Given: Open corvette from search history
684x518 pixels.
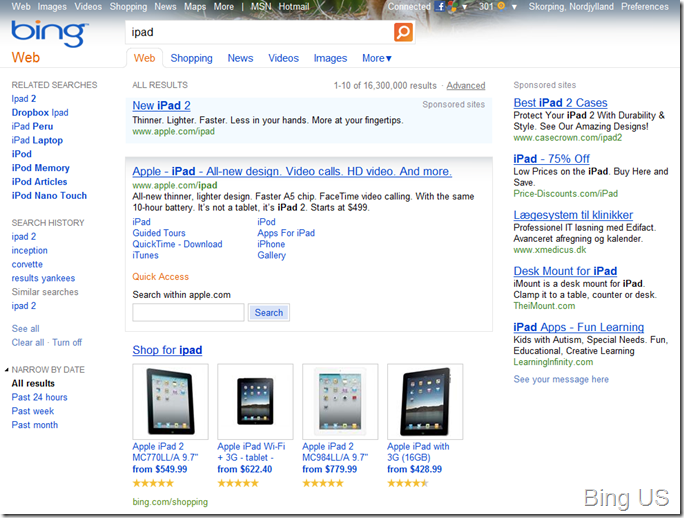Looking at the screenshot, I should click(x=27, y=264).
